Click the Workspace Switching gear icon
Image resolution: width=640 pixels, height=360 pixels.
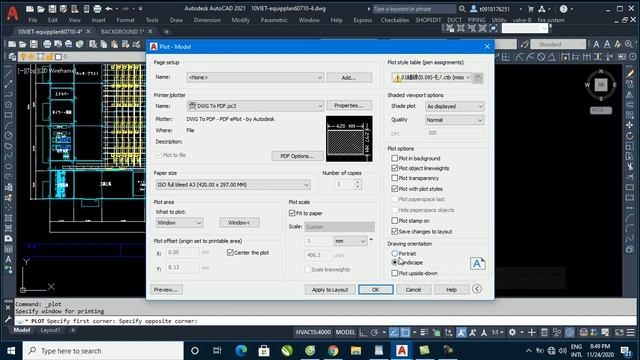[x=512, y=332]
